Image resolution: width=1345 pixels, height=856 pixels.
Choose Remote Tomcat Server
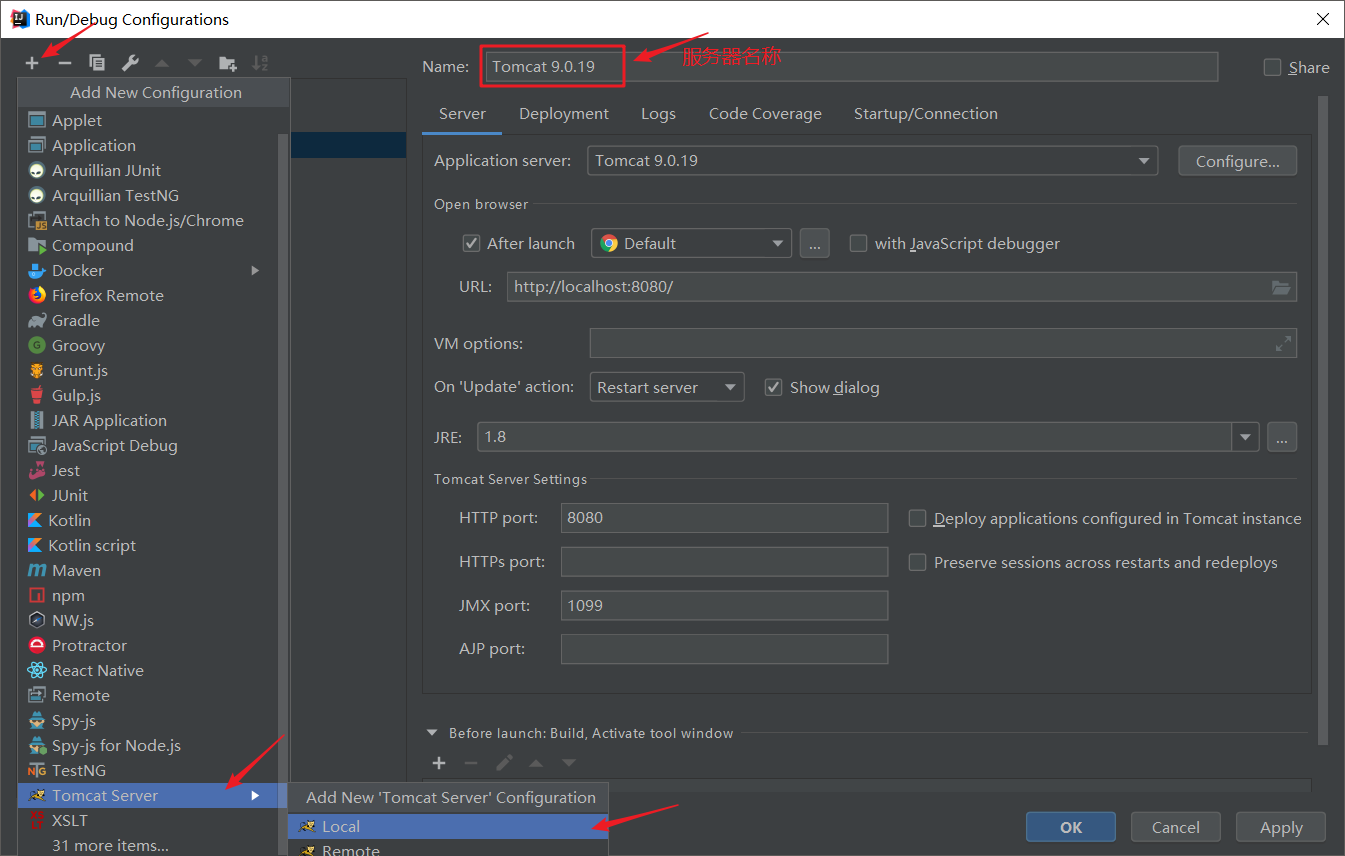click(448, 849)
